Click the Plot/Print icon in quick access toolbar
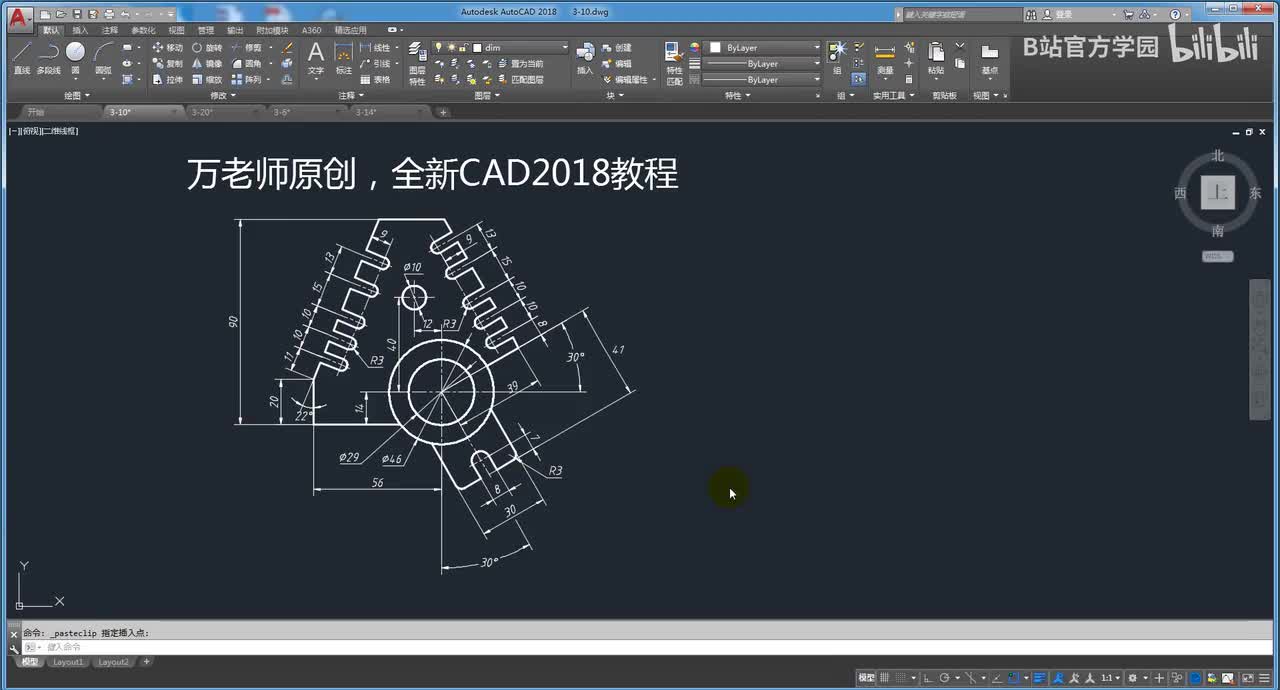 pyautogui.click(x=110, y=14)
